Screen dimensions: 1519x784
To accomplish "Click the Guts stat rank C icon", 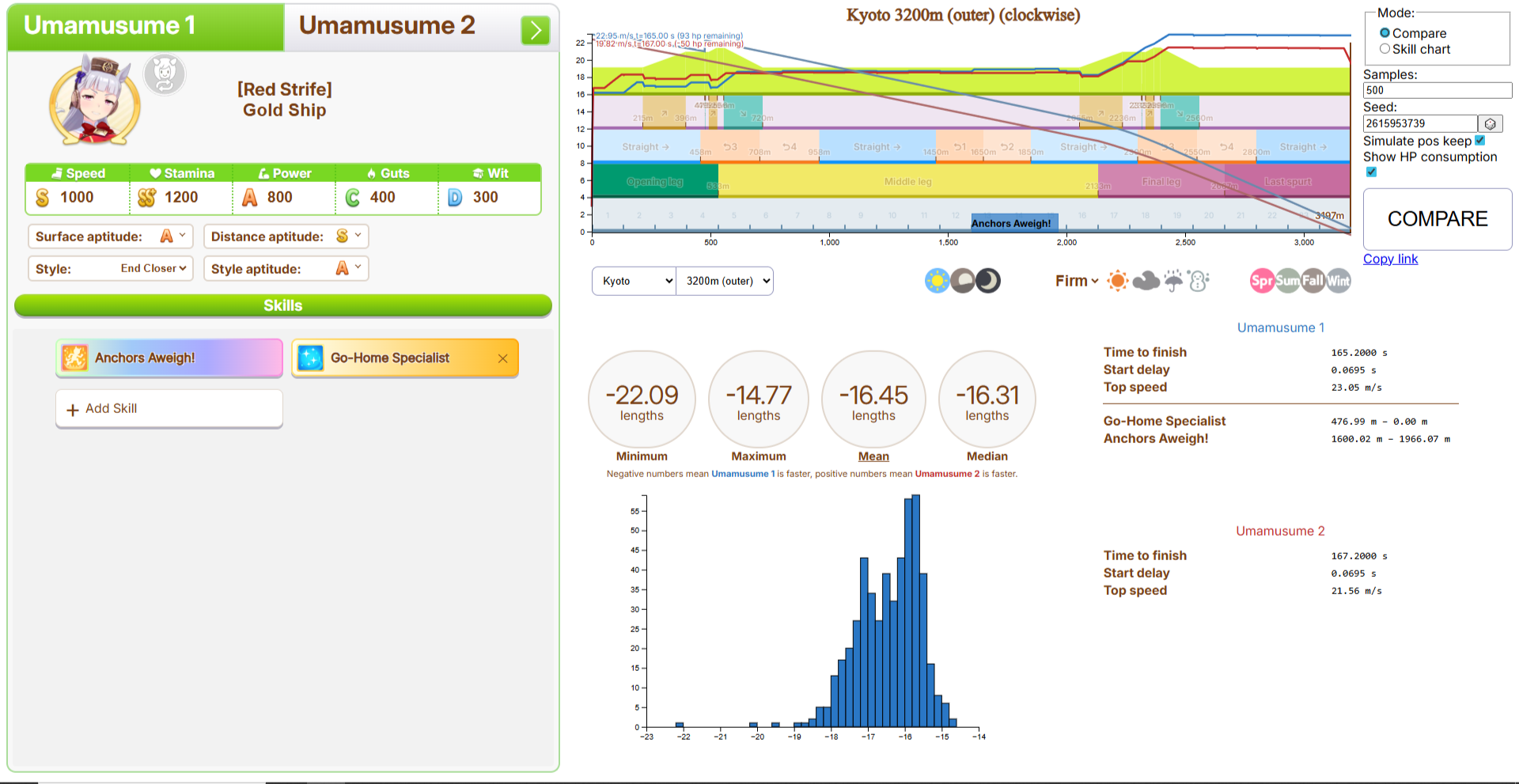I will (x=353, y=197).
